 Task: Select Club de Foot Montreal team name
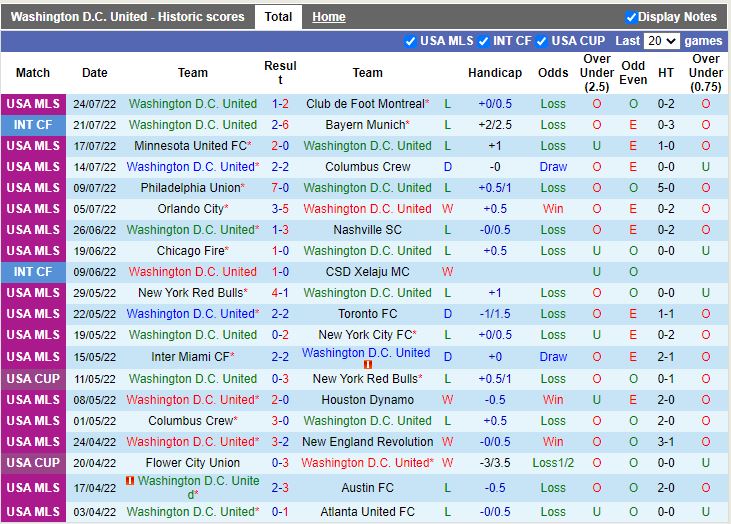[365, 104]
